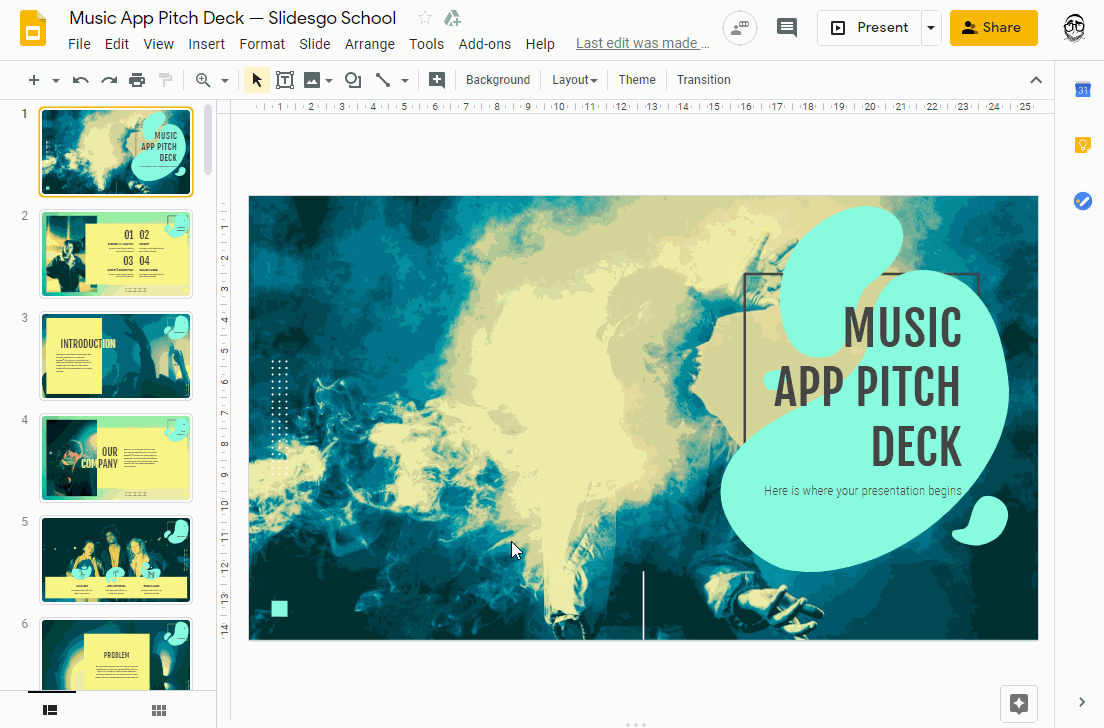Image resolution: width=1104 pixels, height=728 pixels.
Task: Activate the Select cursor tool
Action: point(256,79)
